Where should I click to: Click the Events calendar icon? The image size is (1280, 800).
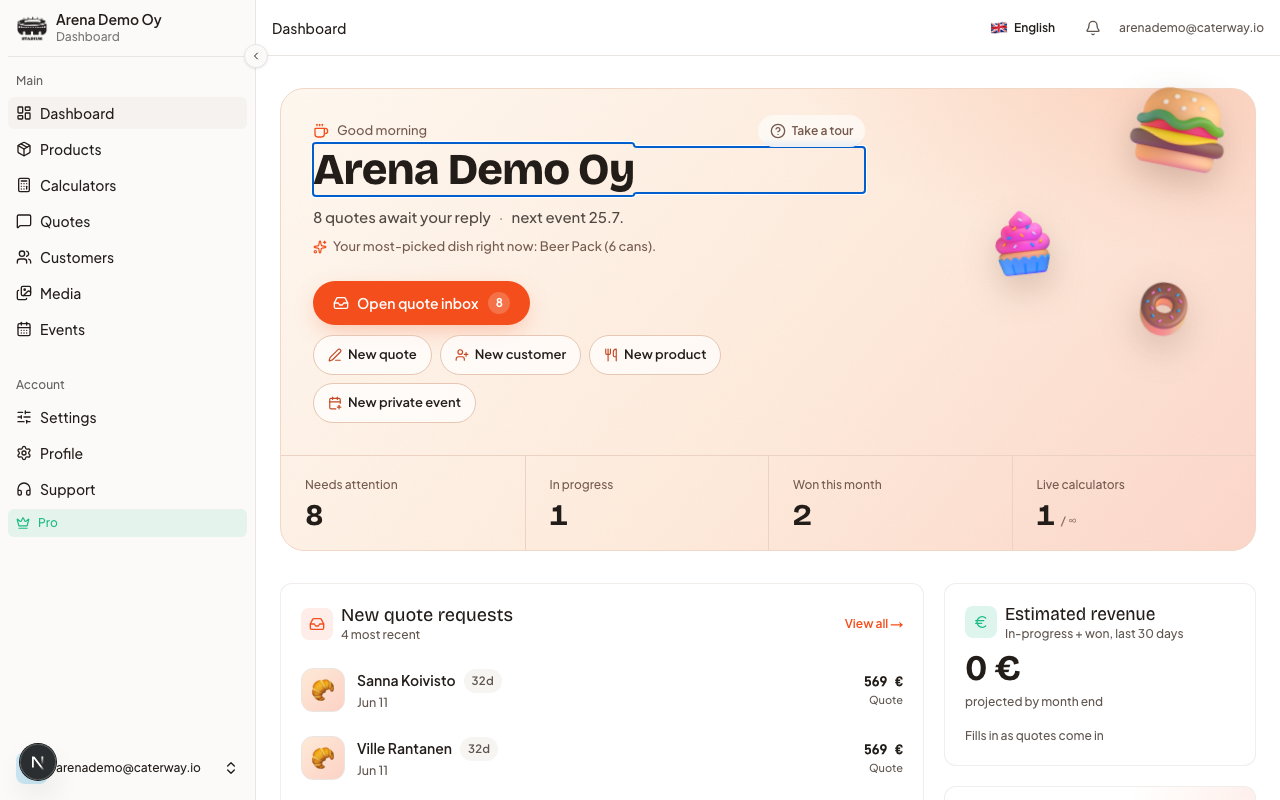click(24, 329)
